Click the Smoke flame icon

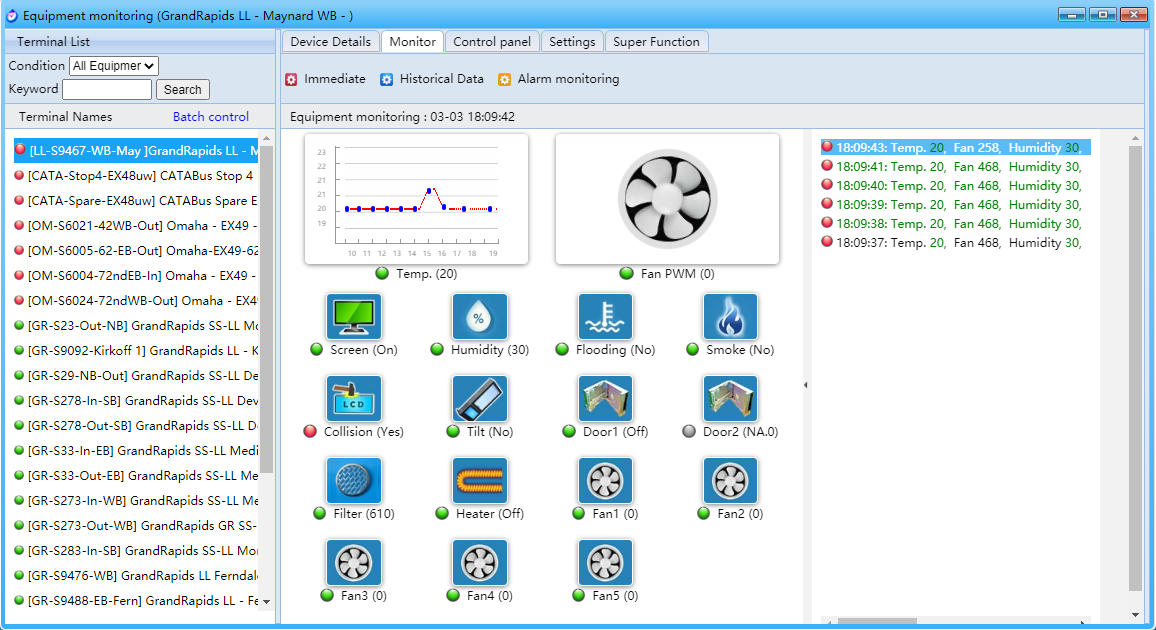click(731, 317)
